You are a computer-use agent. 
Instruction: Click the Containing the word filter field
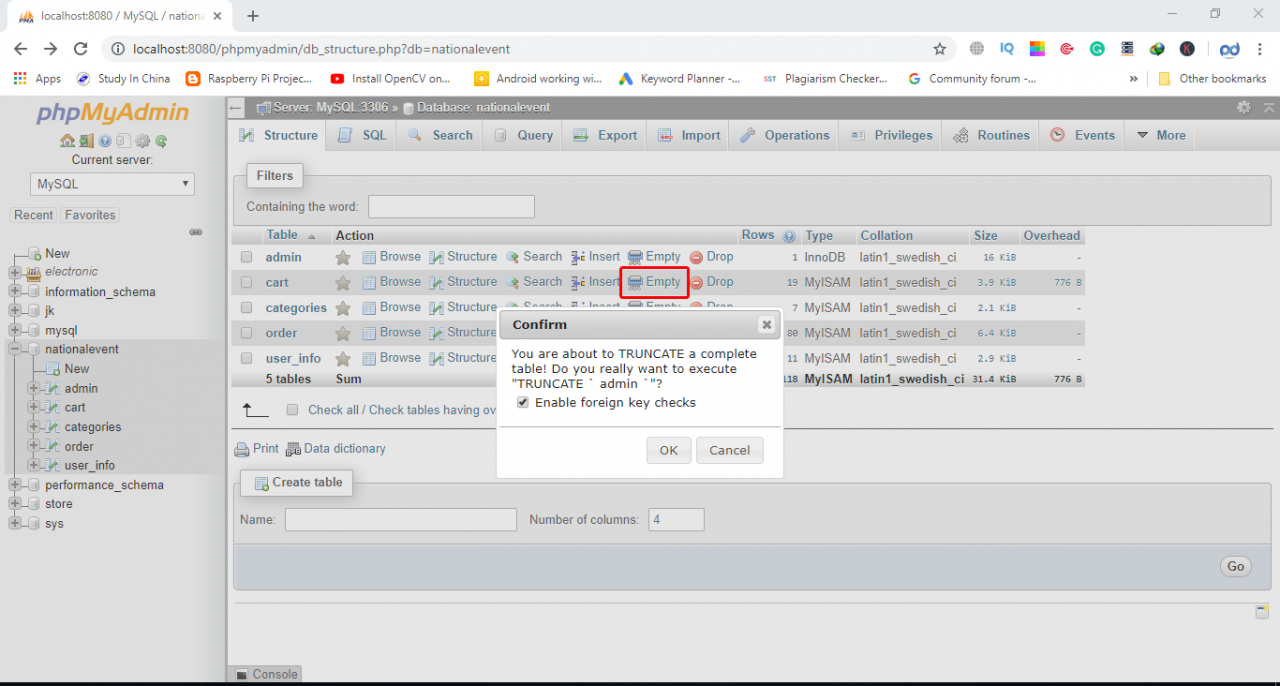tap(451, 207)
